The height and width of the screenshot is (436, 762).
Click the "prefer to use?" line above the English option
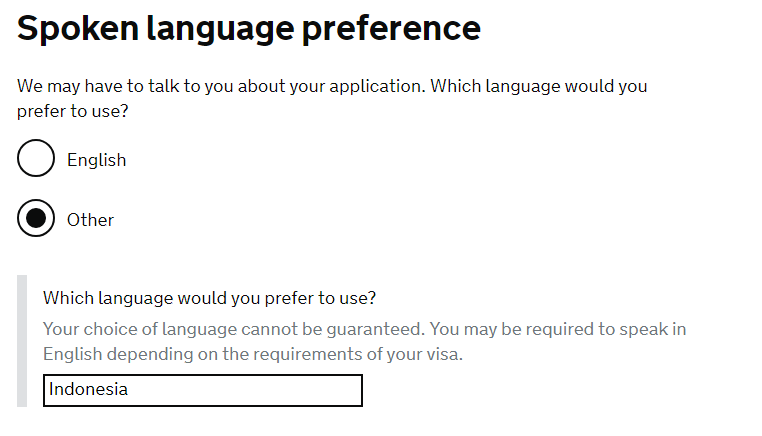(73, 111)
